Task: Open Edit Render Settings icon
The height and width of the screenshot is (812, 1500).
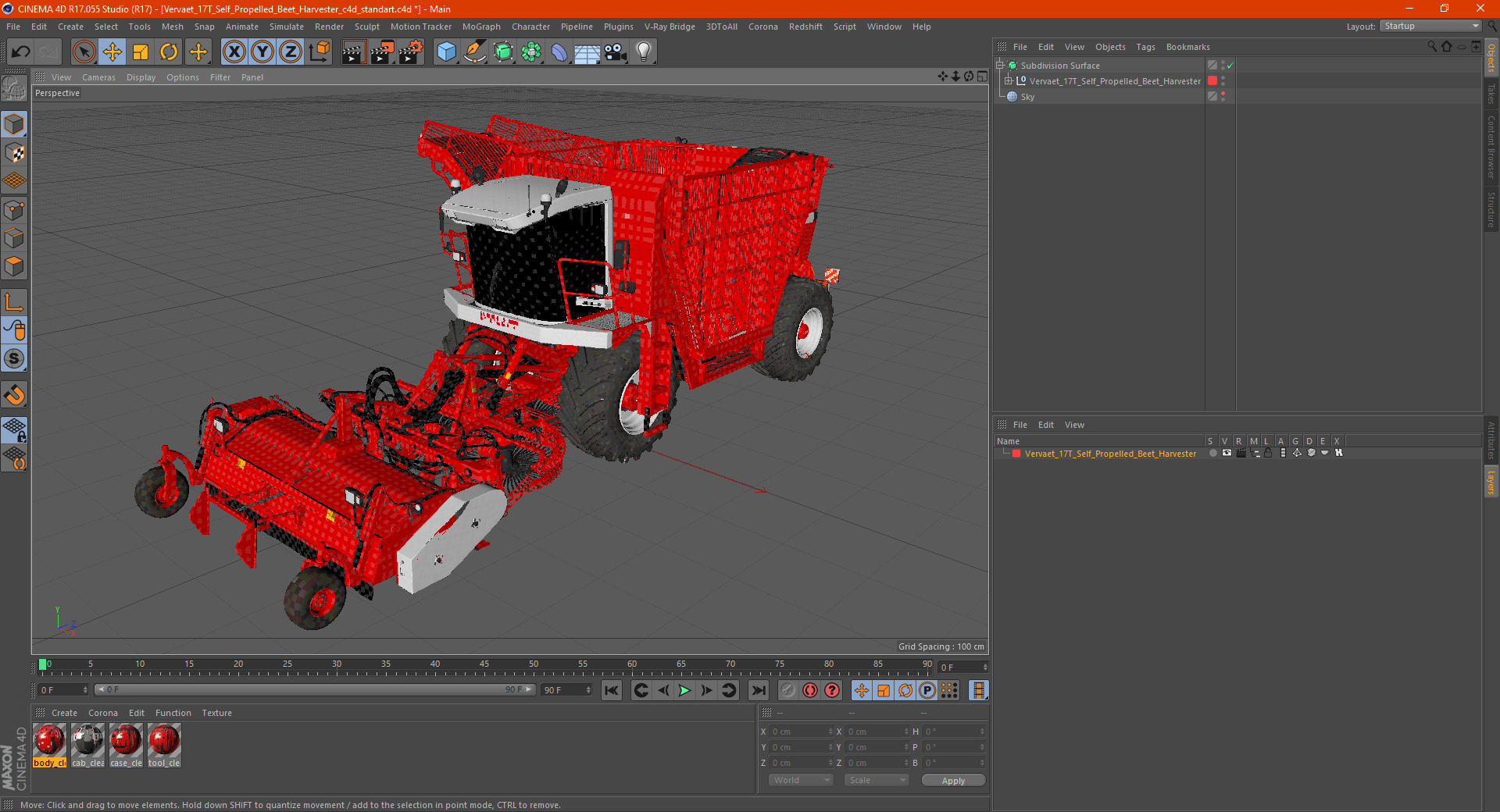Action: pyautogui.click(x=411, y=52)
